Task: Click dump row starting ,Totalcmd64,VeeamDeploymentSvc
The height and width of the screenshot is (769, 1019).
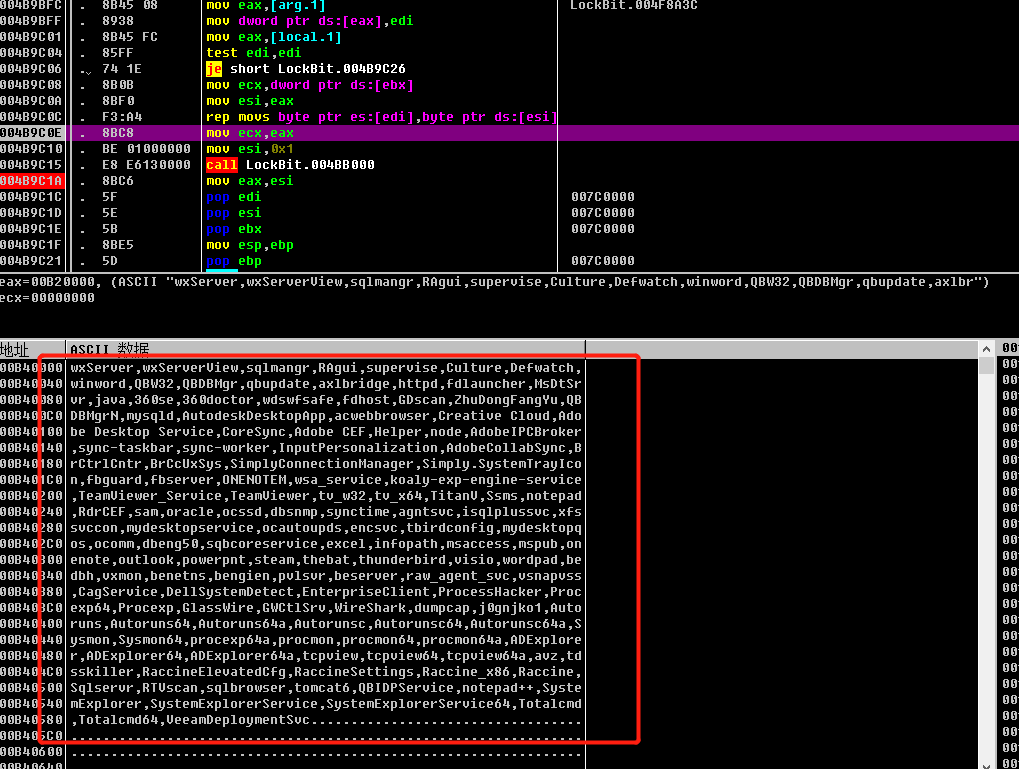Action: [x=326, y=720]
